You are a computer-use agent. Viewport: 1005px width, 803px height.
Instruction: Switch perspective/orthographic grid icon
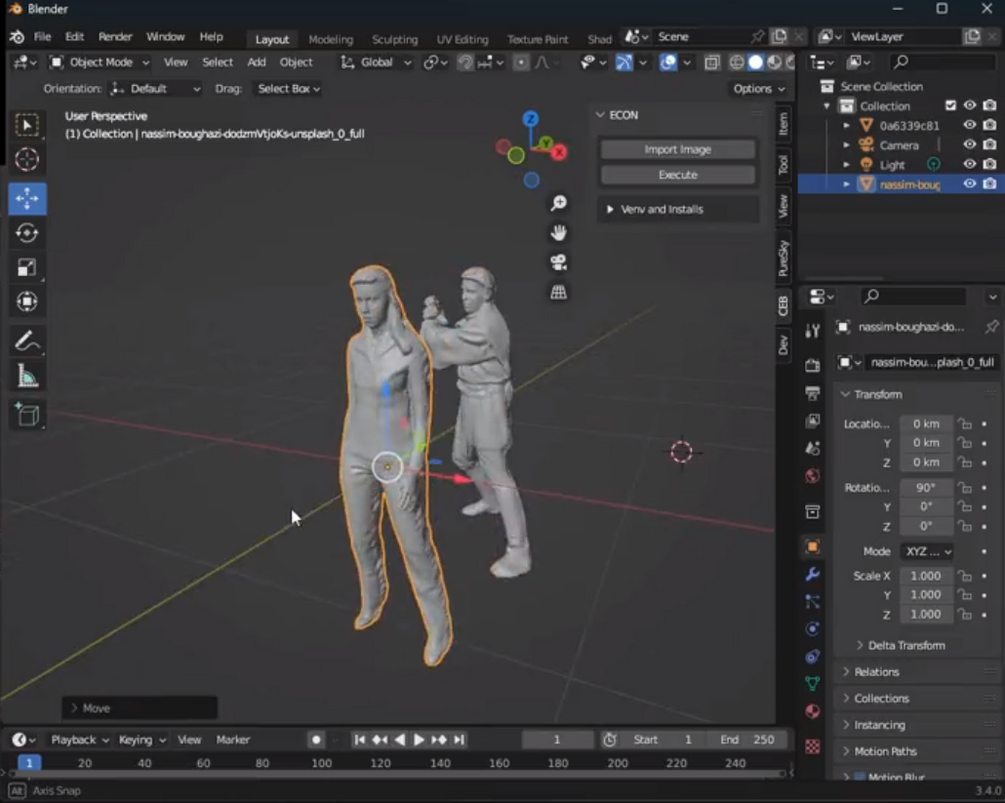point(558,292)
